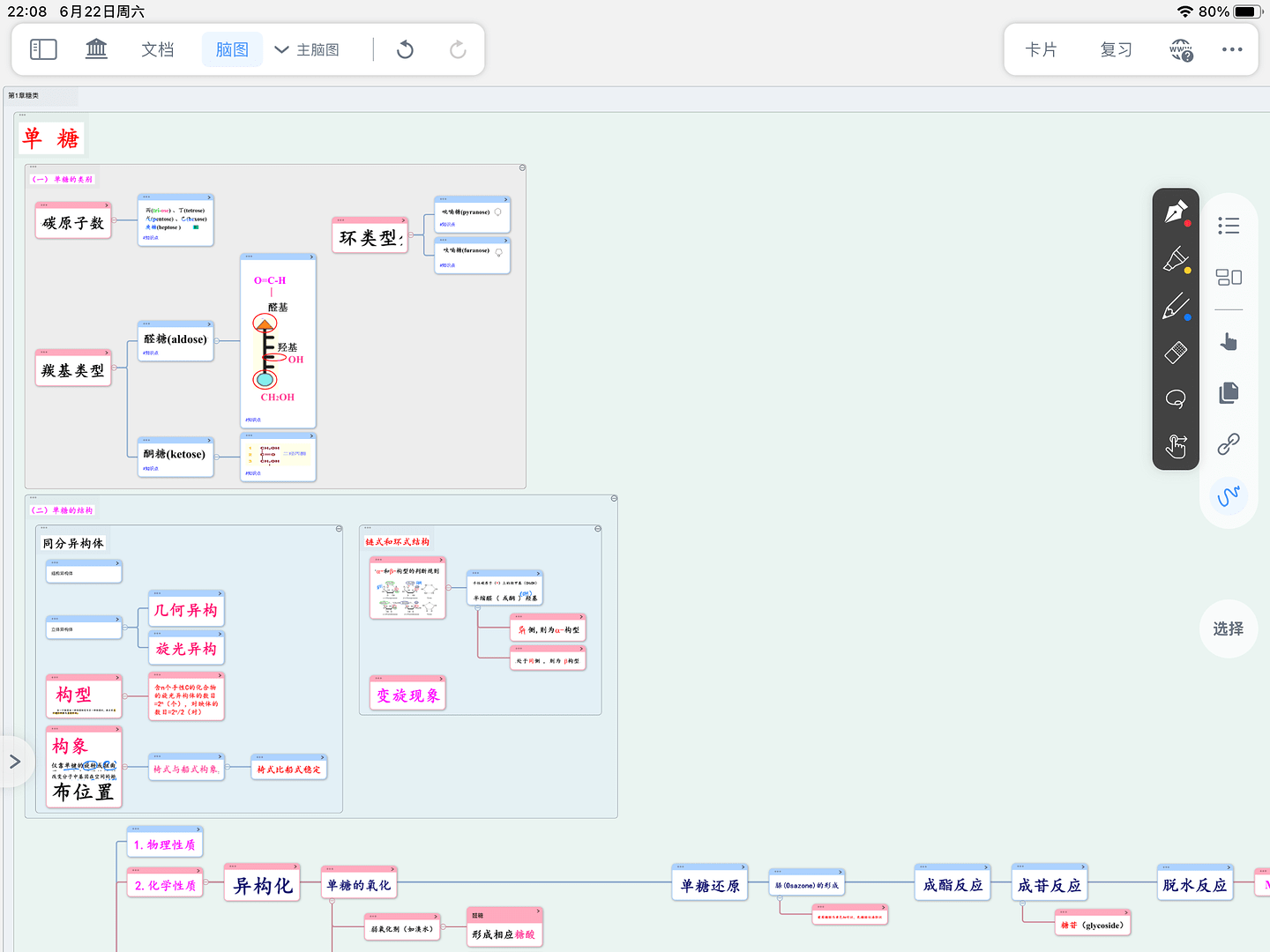Image resolution: width=1270 pixels, height=952 pixels.
Task: Select the 构象 card
Action: 84,768
